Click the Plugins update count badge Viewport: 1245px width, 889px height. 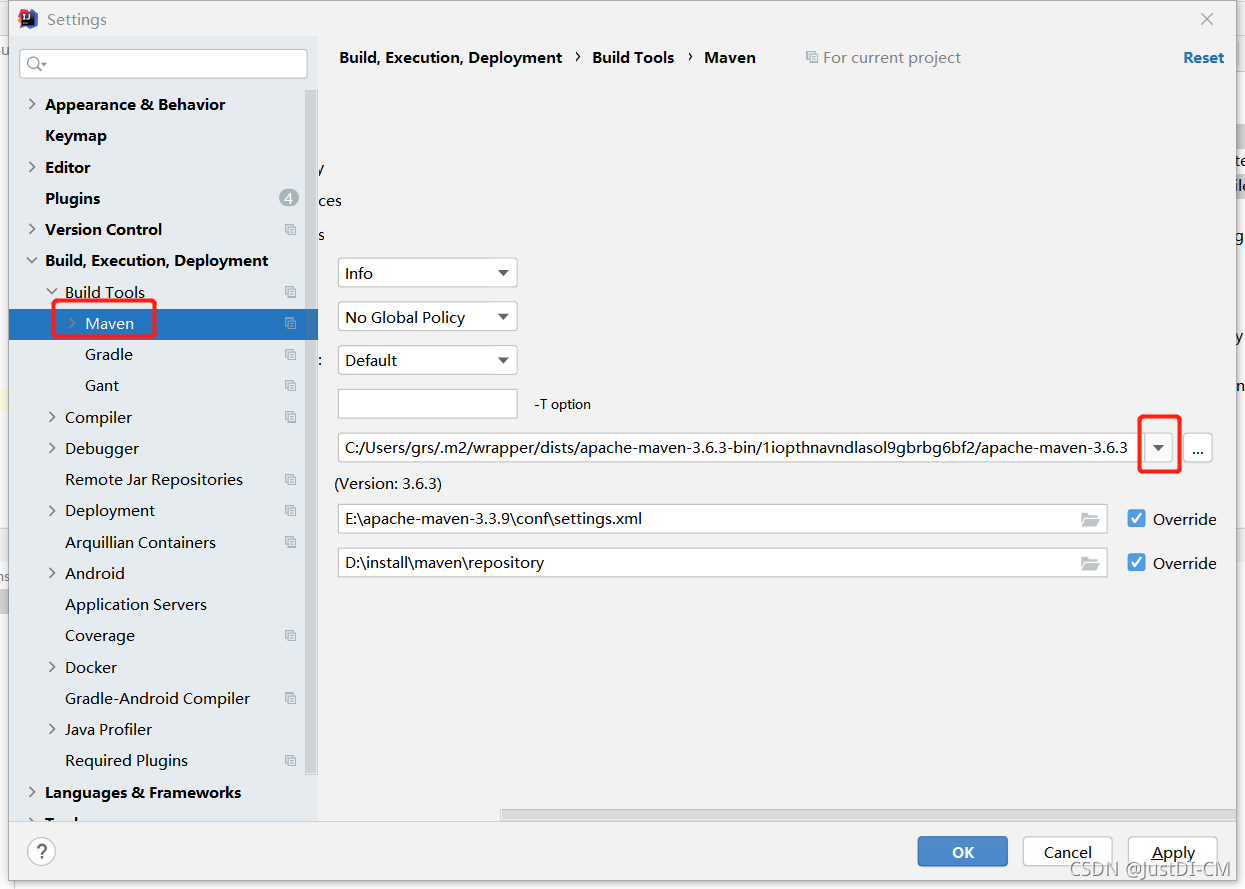pyautogui.click(x=289, y=198)
